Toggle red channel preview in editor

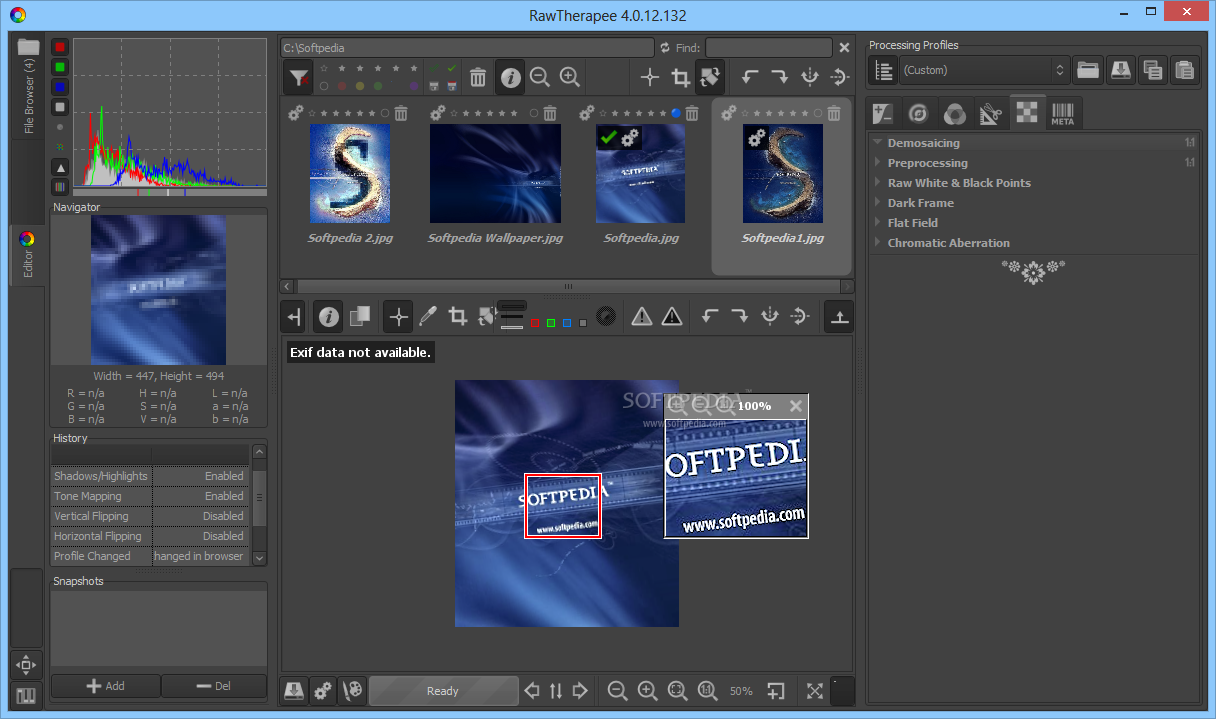tap(536, 323)
